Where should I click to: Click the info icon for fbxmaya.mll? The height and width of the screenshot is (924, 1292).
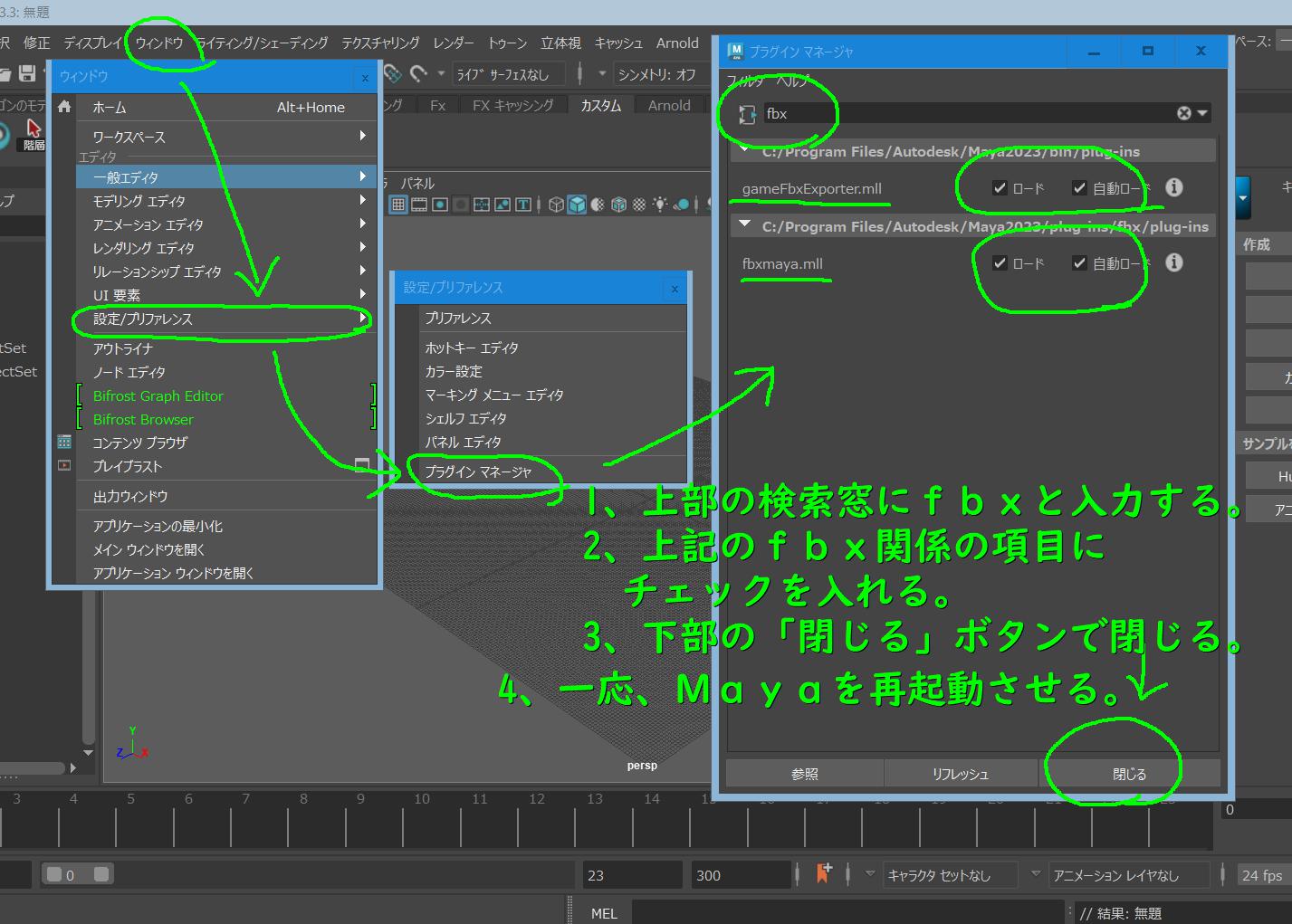coord(1174,262)
